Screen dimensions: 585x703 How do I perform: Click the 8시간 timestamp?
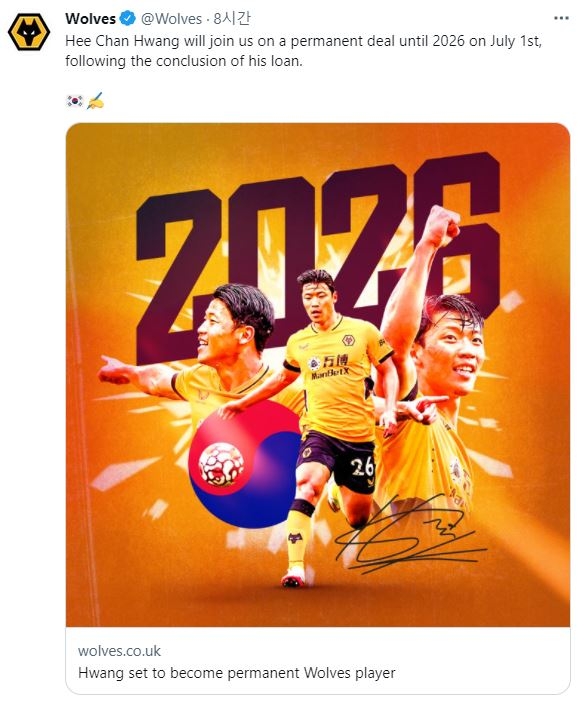click(232, 18)
